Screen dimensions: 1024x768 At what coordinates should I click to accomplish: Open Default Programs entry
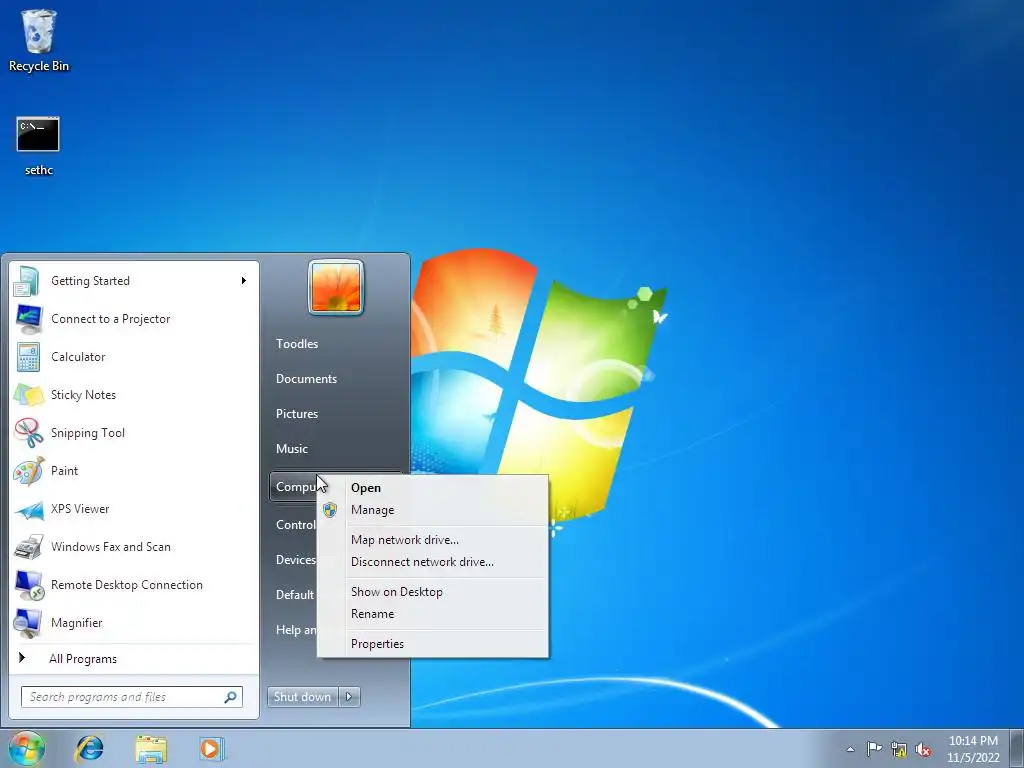point(294,595)
